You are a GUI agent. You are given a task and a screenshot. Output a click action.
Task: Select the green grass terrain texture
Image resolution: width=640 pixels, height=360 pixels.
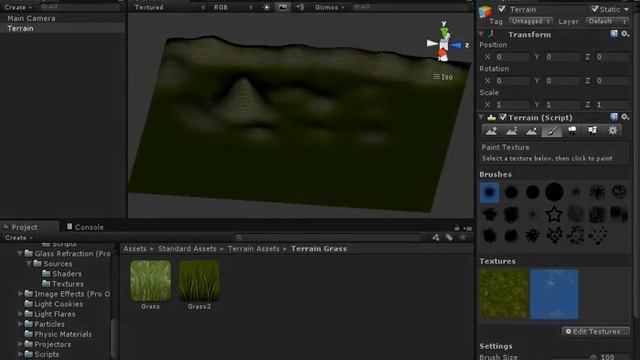(504, 293)
